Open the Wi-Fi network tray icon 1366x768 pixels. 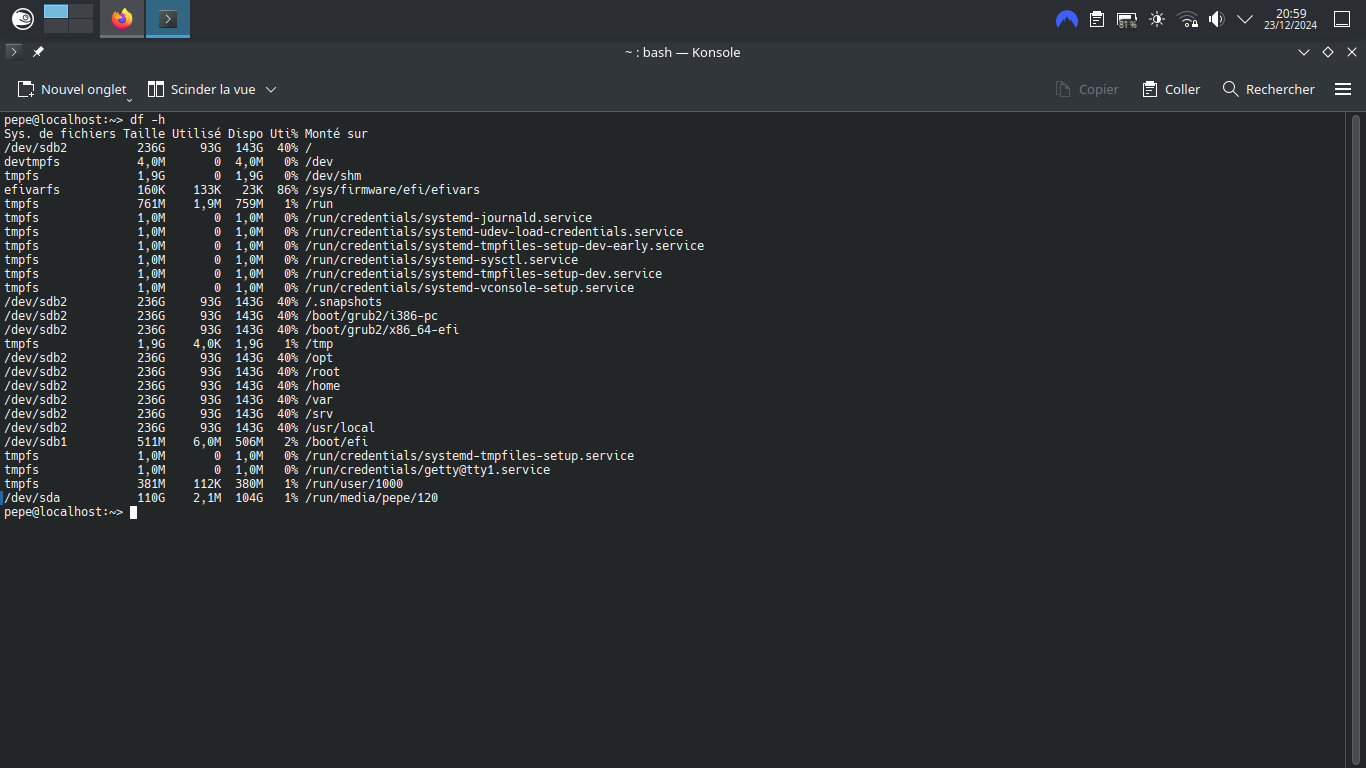(1187, 19)
